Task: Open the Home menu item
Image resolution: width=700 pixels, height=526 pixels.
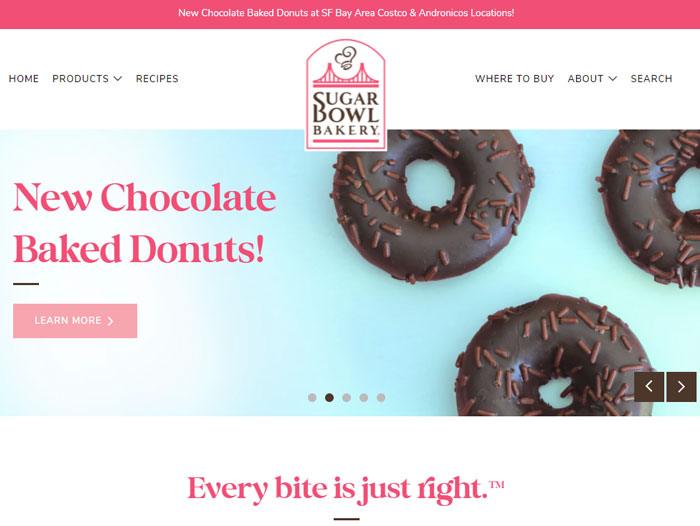Action: pos(24,79)
